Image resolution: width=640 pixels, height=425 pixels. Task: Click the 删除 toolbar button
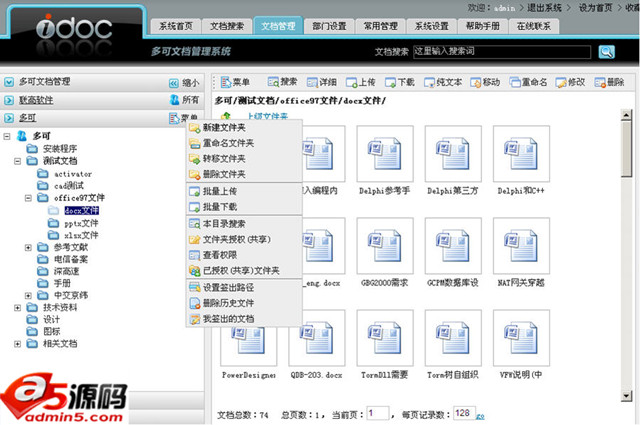(609, 82)
